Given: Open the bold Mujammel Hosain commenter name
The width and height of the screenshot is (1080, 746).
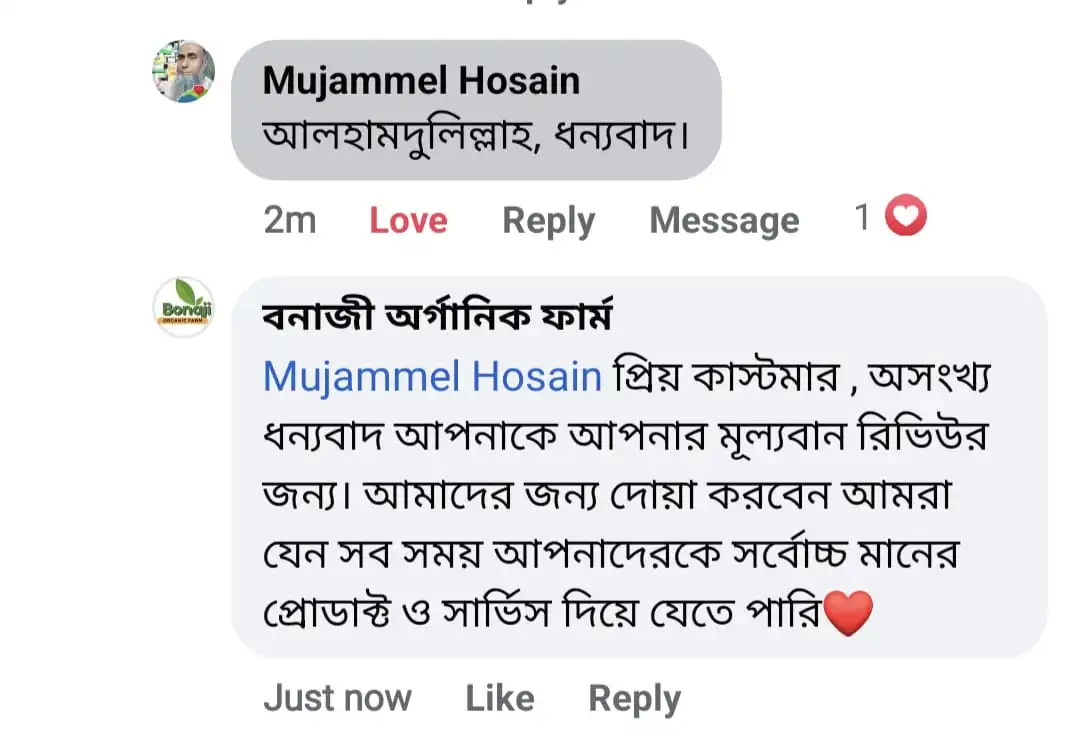Looking at the screenshot, I should point(421,81).
